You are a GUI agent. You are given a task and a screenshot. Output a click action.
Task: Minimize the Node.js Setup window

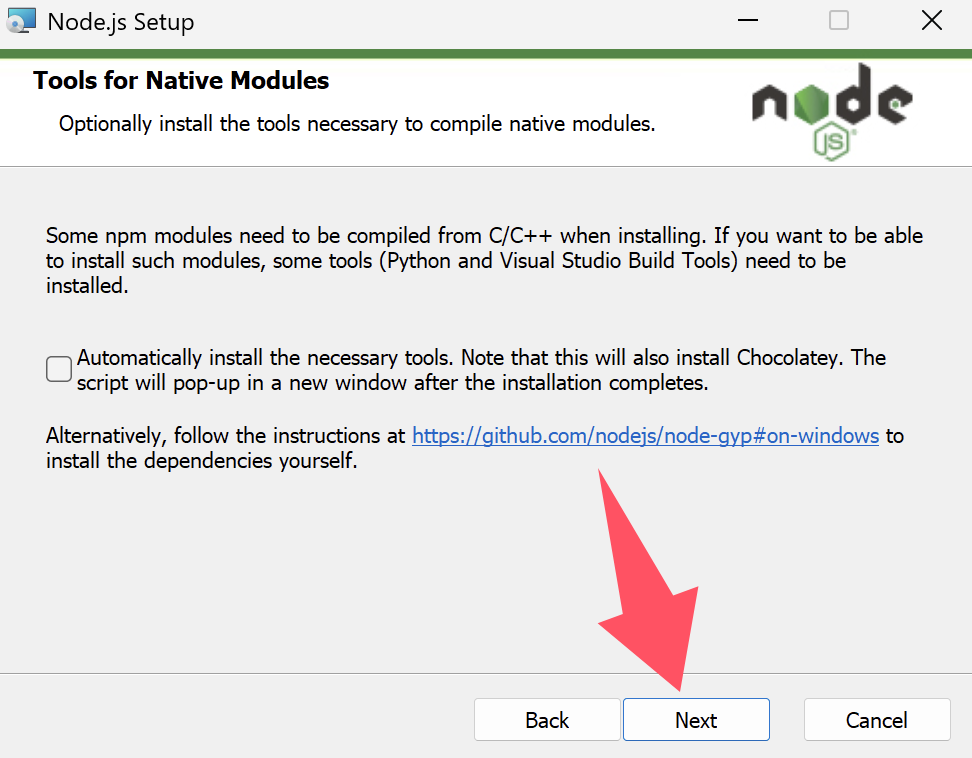[x=747, y=21]
